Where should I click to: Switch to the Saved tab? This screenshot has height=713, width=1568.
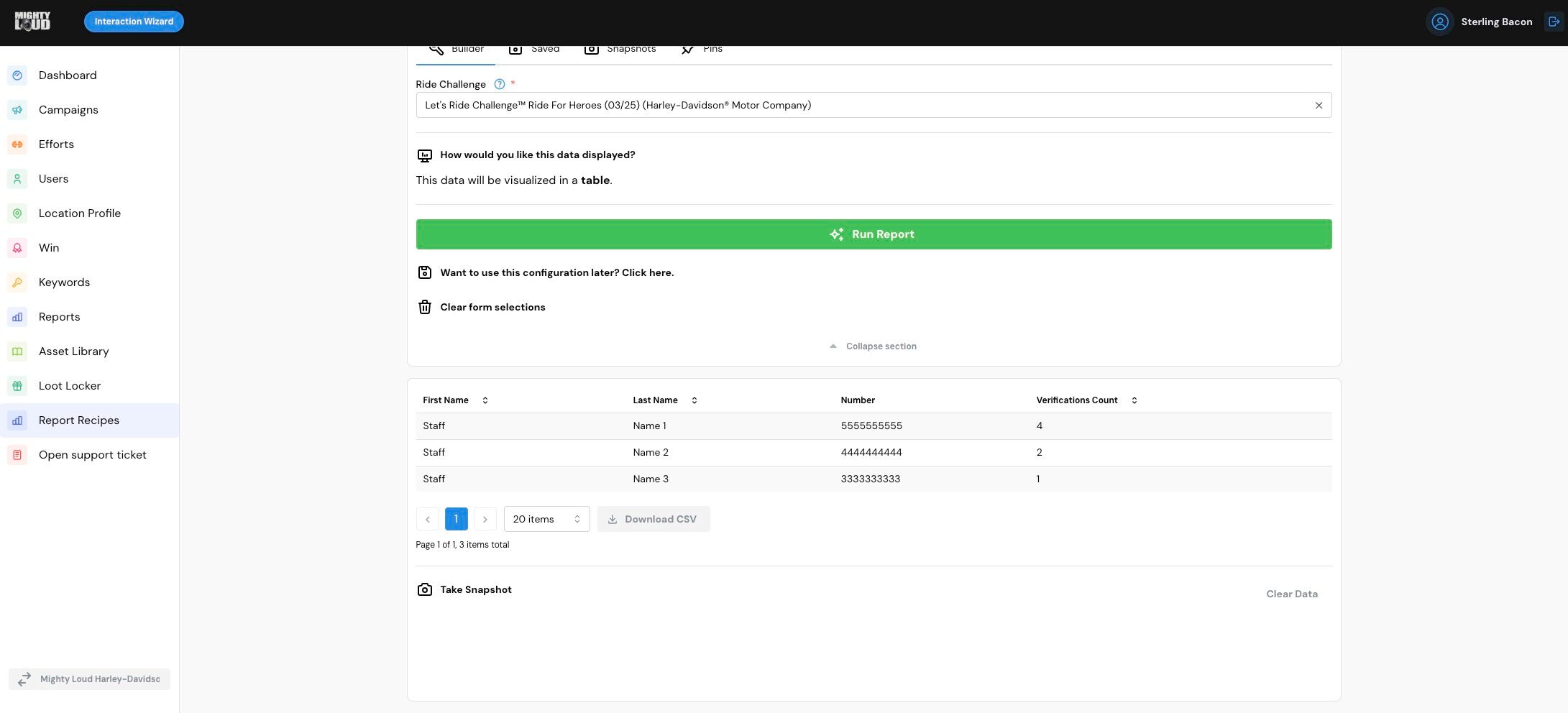coord(534,50)
